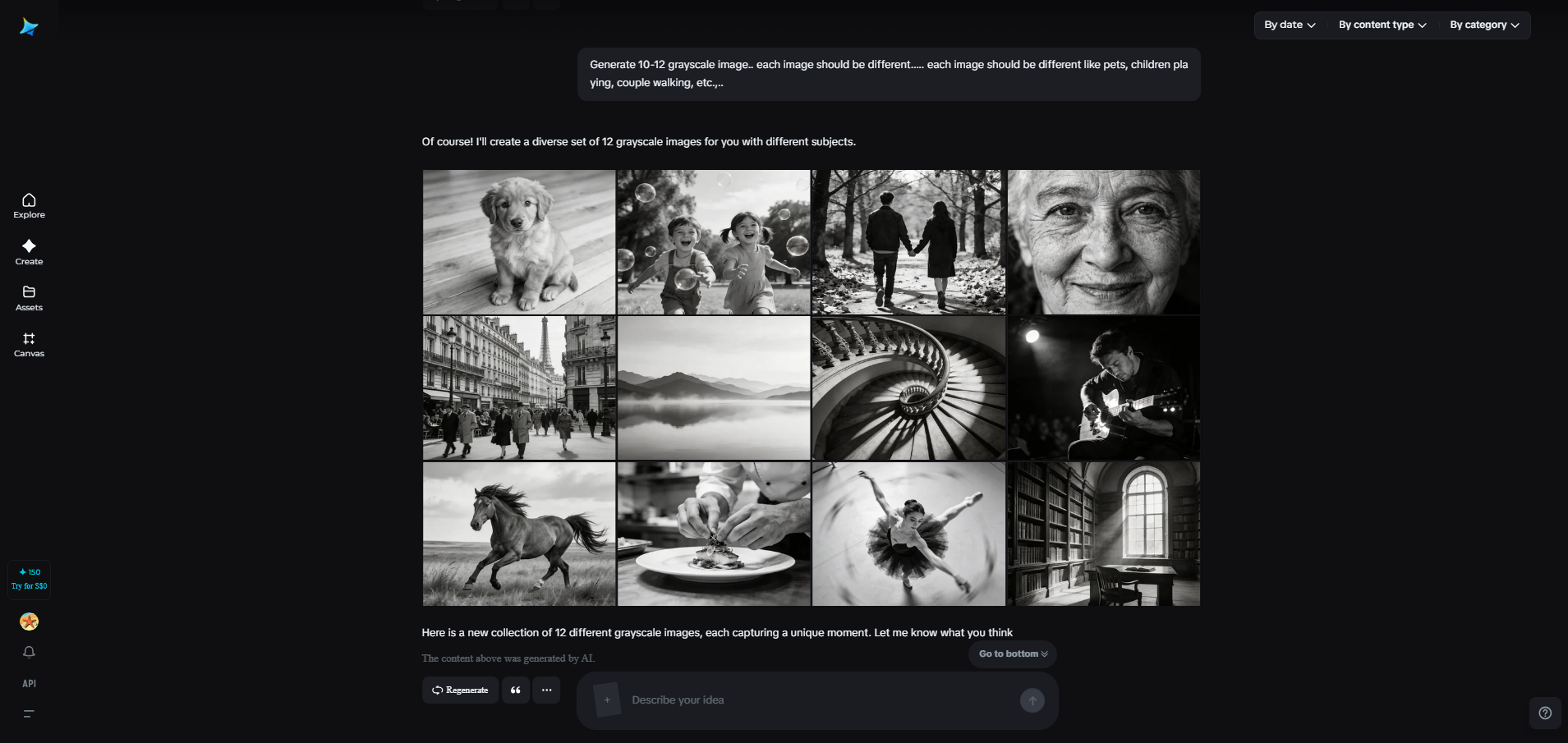
Task: Open the elderly woman portrait image
Action: tap(1104, 242)
